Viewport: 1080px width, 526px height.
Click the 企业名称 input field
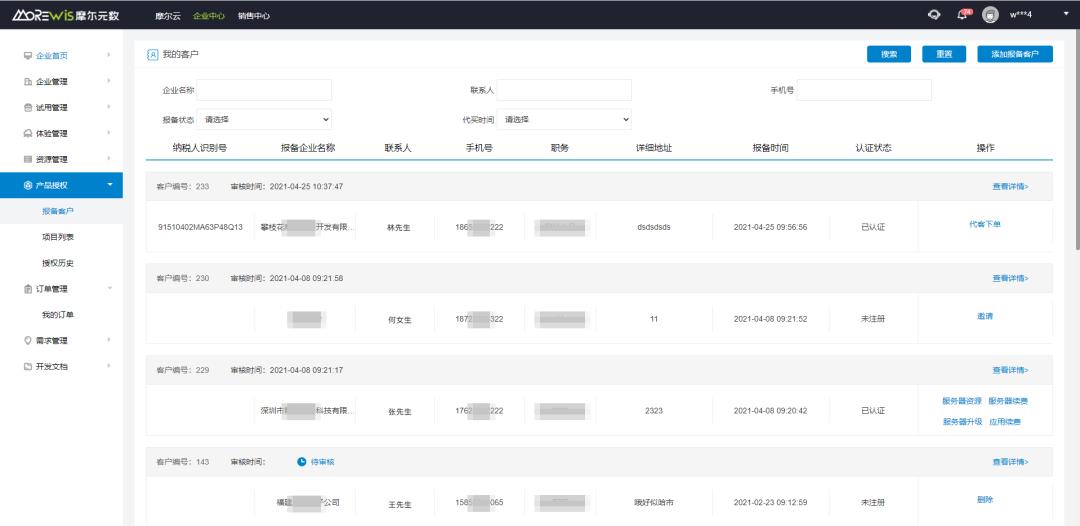264,90
